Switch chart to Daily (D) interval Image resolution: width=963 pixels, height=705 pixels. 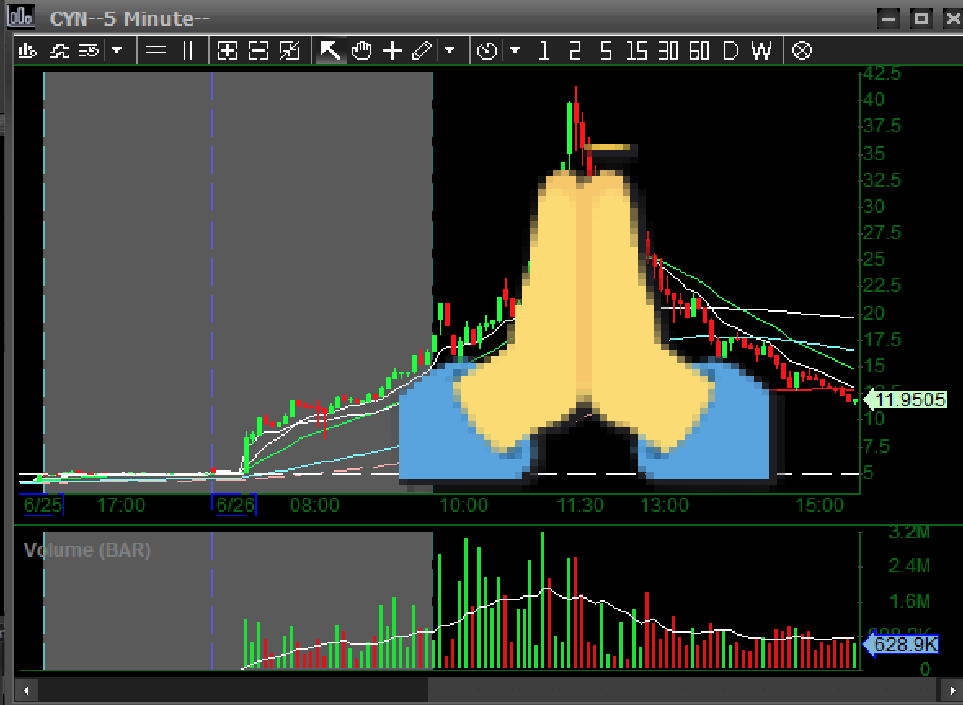(730, 50)
